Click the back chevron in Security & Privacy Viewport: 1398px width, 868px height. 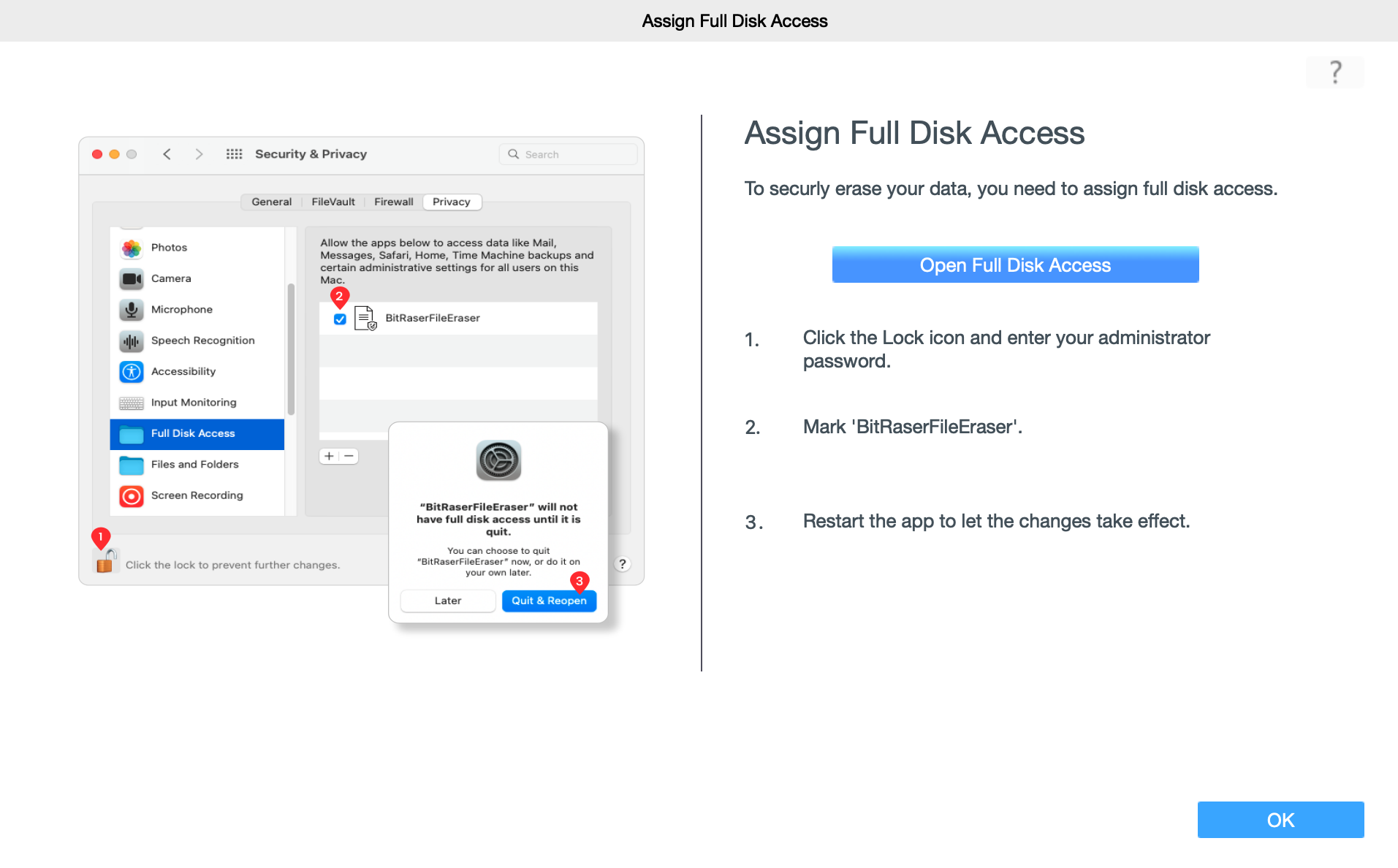pyautogui.click(x=167, y=154)
